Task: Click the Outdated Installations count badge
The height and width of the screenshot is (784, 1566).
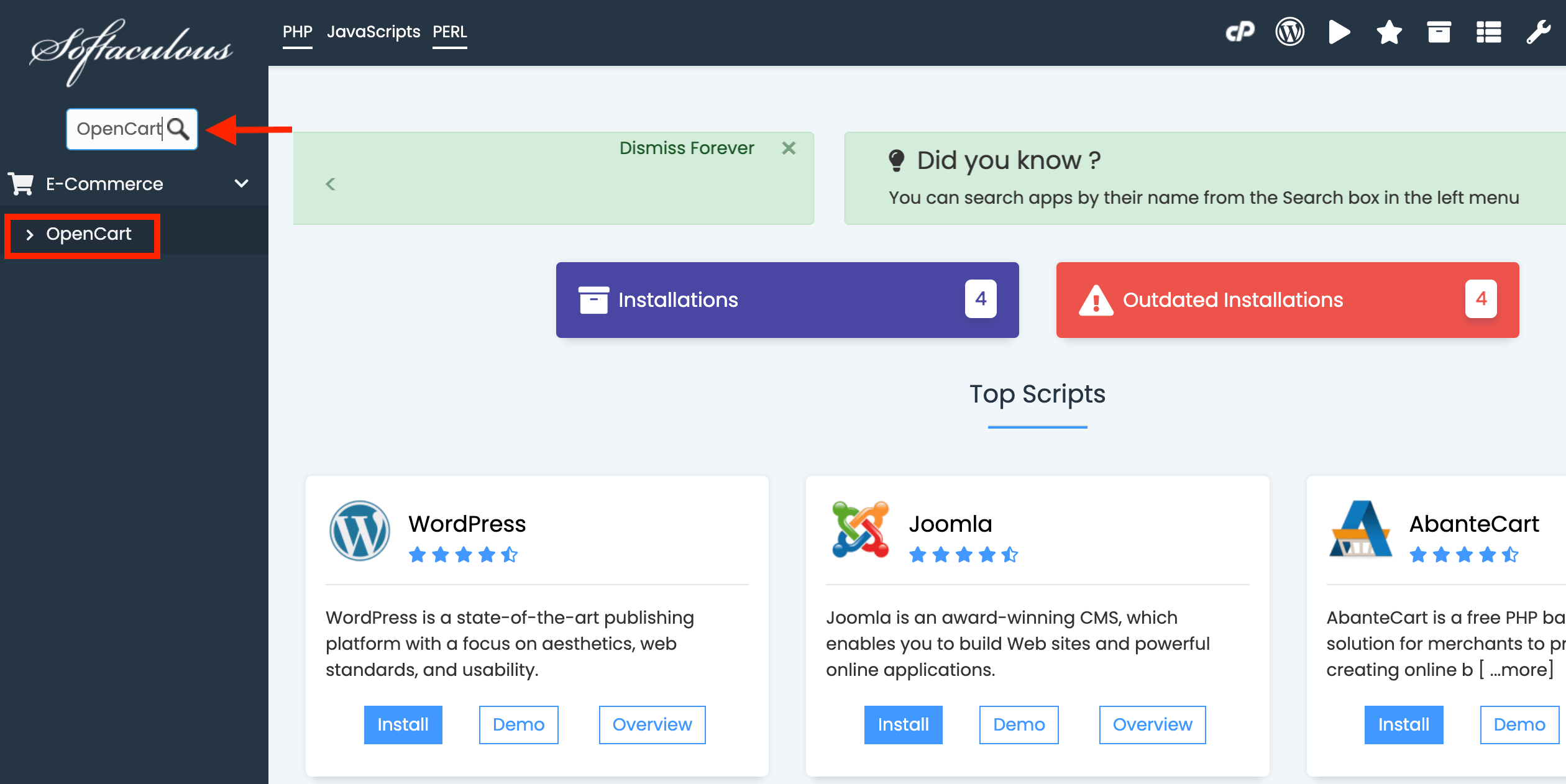Action: coord(1481,299)
